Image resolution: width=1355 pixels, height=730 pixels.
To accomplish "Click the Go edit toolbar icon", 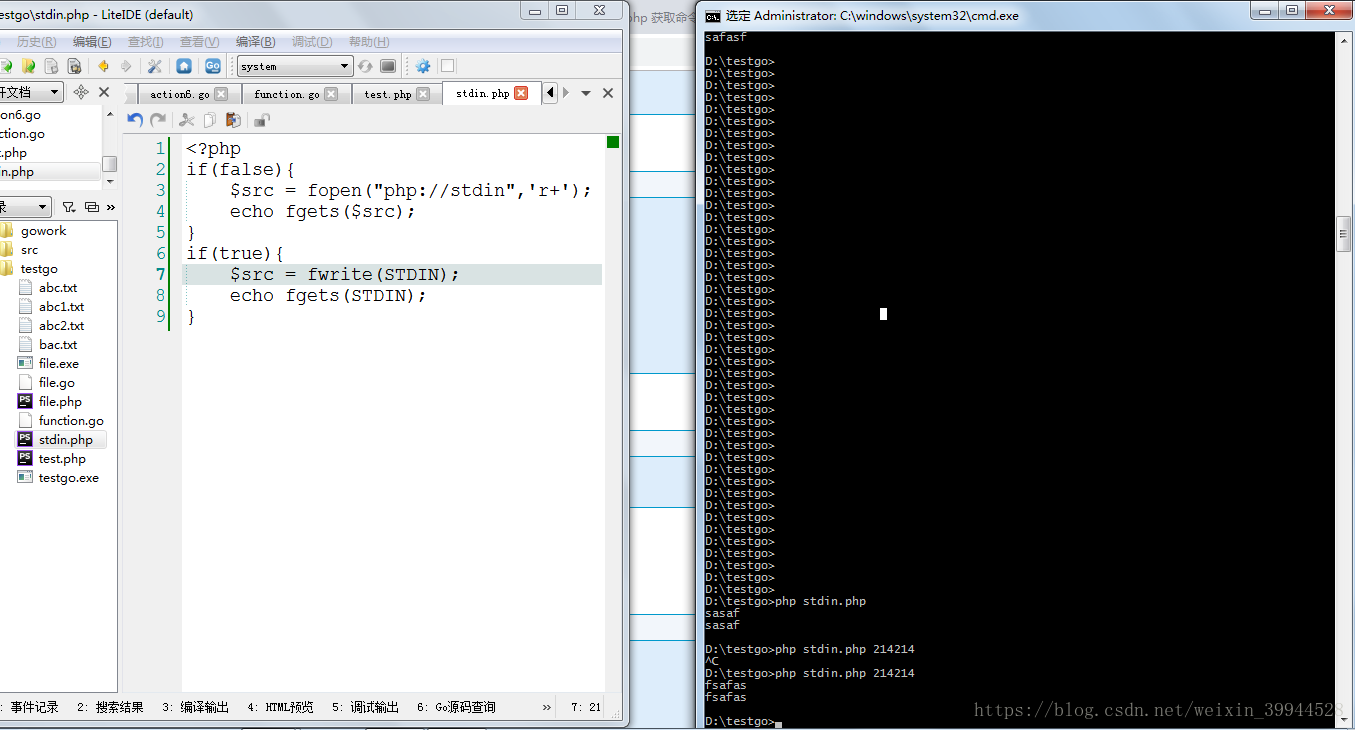I will (213, 66).
